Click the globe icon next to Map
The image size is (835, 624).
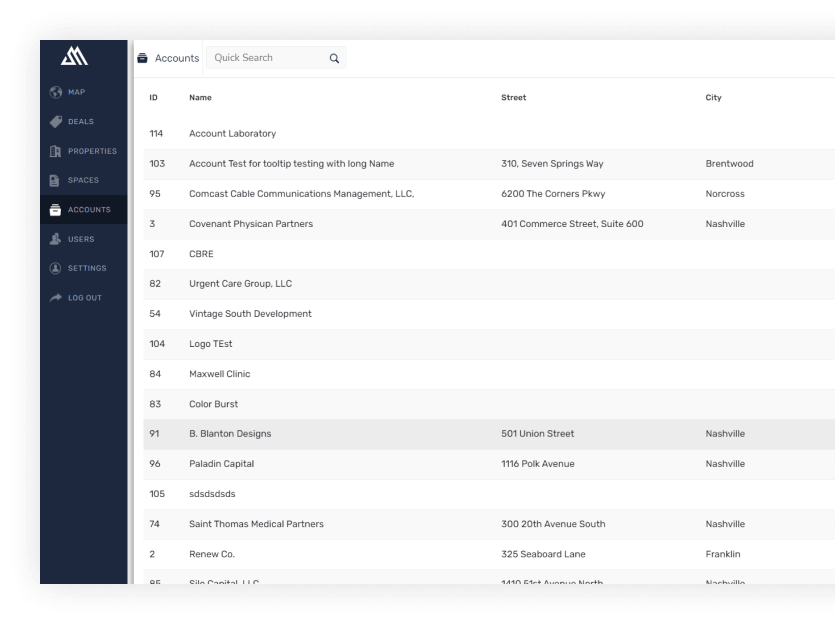(x=56, y=93)
